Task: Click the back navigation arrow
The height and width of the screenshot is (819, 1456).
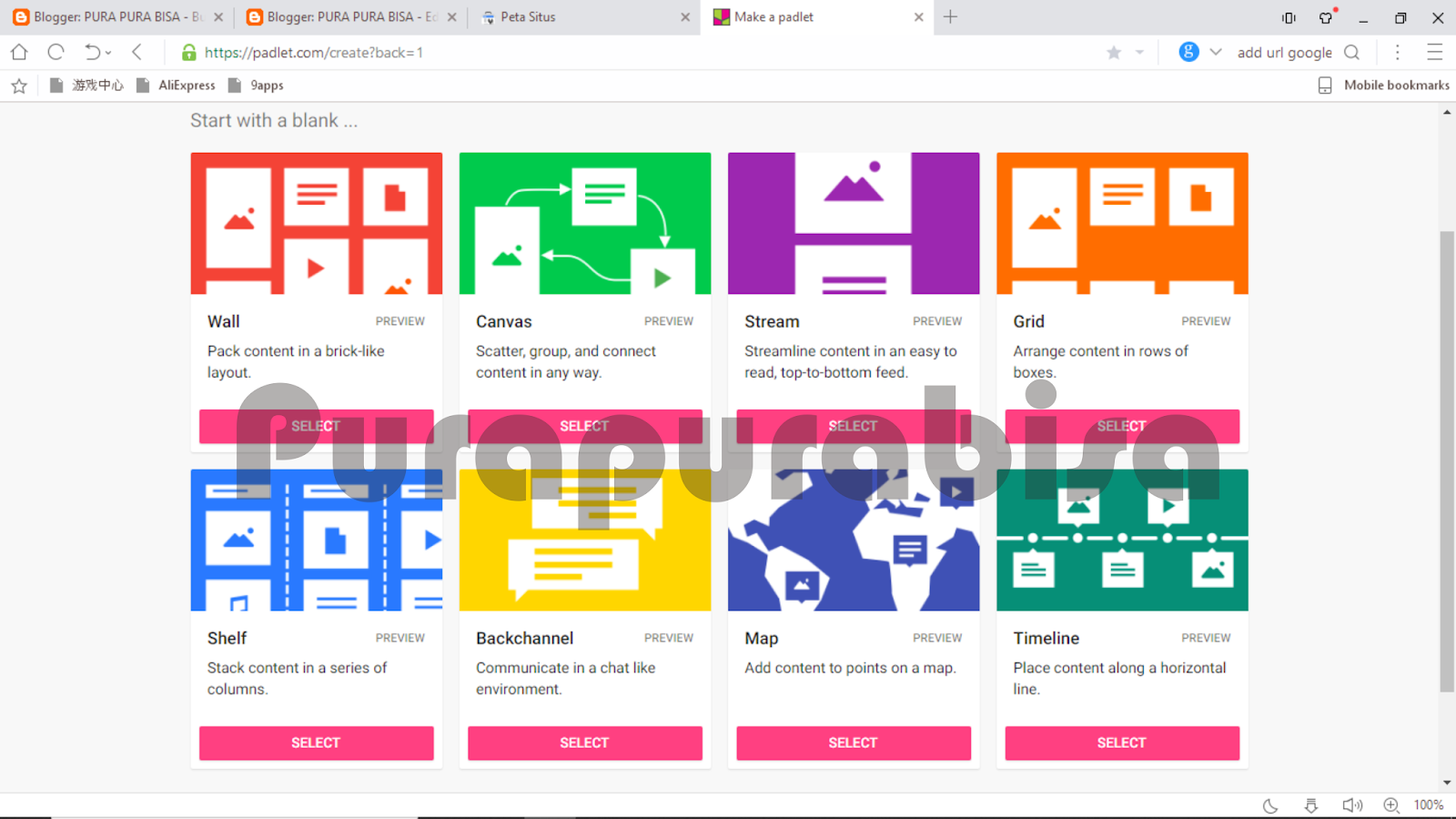Action: (136, 52)
